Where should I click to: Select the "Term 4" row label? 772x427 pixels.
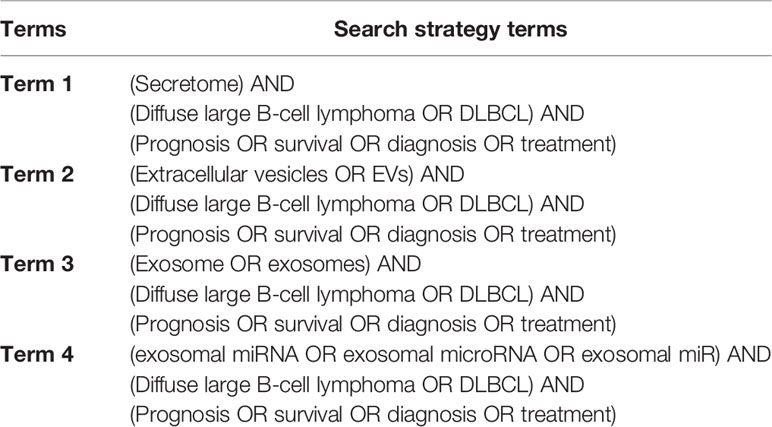pyautogui.click(x=37, y=354)
